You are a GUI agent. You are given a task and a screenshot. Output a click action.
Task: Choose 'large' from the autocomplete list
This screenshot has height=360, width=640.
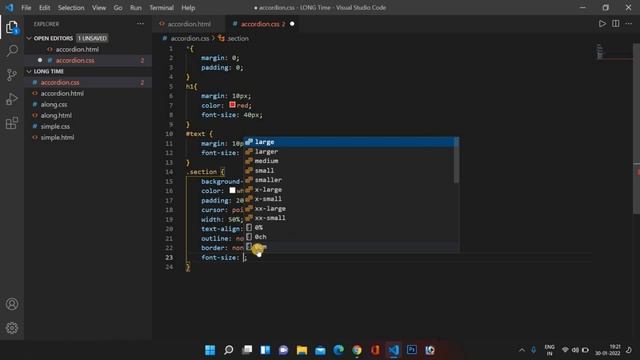click(x=351, y=142)
